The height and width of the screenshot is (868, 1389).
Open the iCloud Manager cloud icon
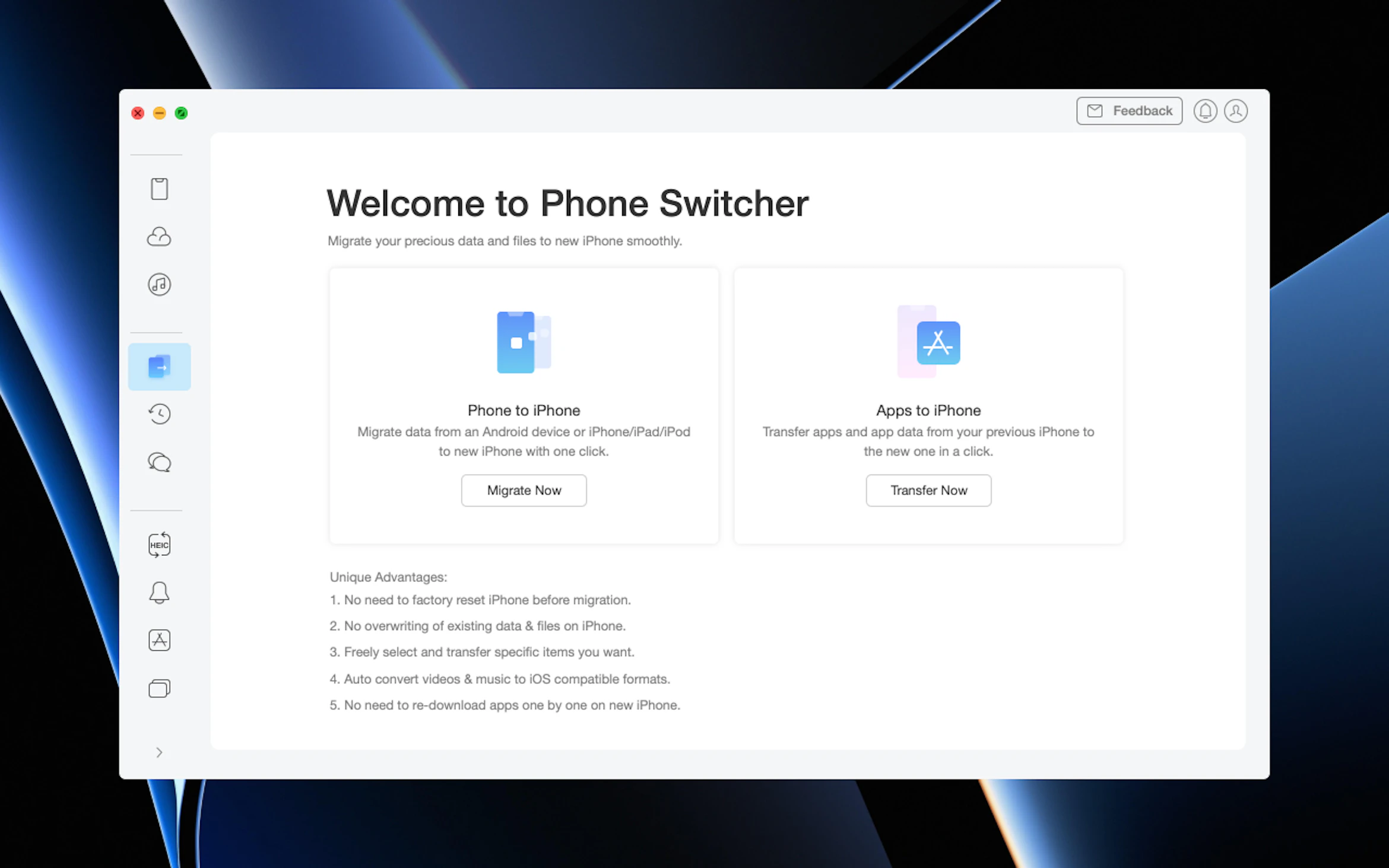point(159,237)
